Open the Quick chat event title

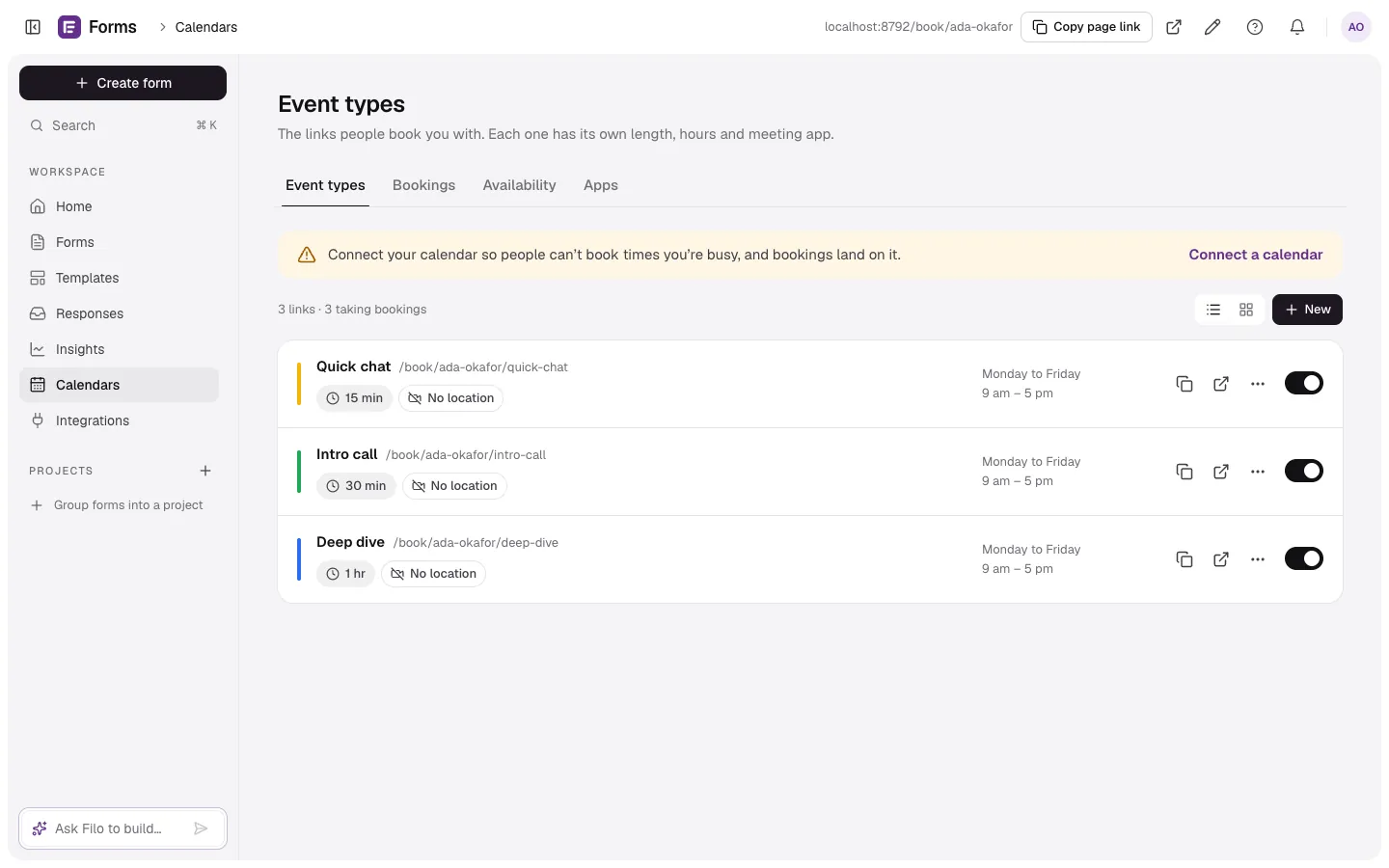click(x=353, y=366)
